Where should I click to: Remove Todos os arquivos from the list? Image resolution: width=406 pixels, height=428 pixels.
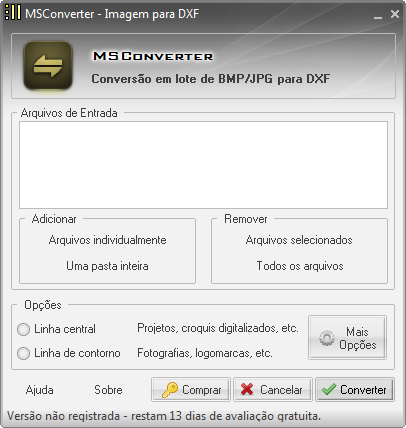pos(300,266)
